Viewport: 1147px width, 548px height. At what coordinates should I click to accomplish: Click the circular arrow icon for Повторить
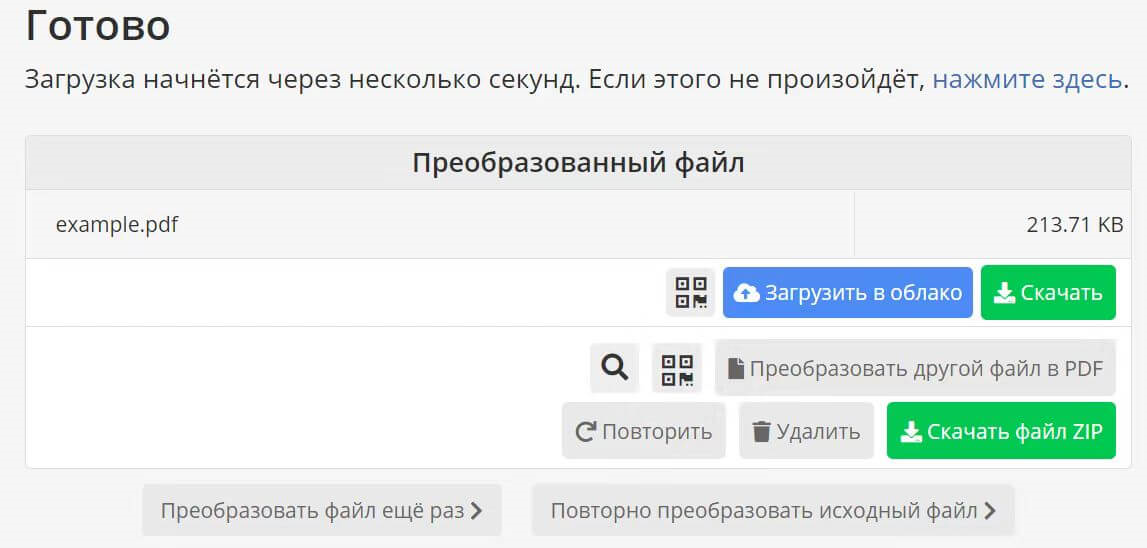pyautogui.click(x=585, y=431)
